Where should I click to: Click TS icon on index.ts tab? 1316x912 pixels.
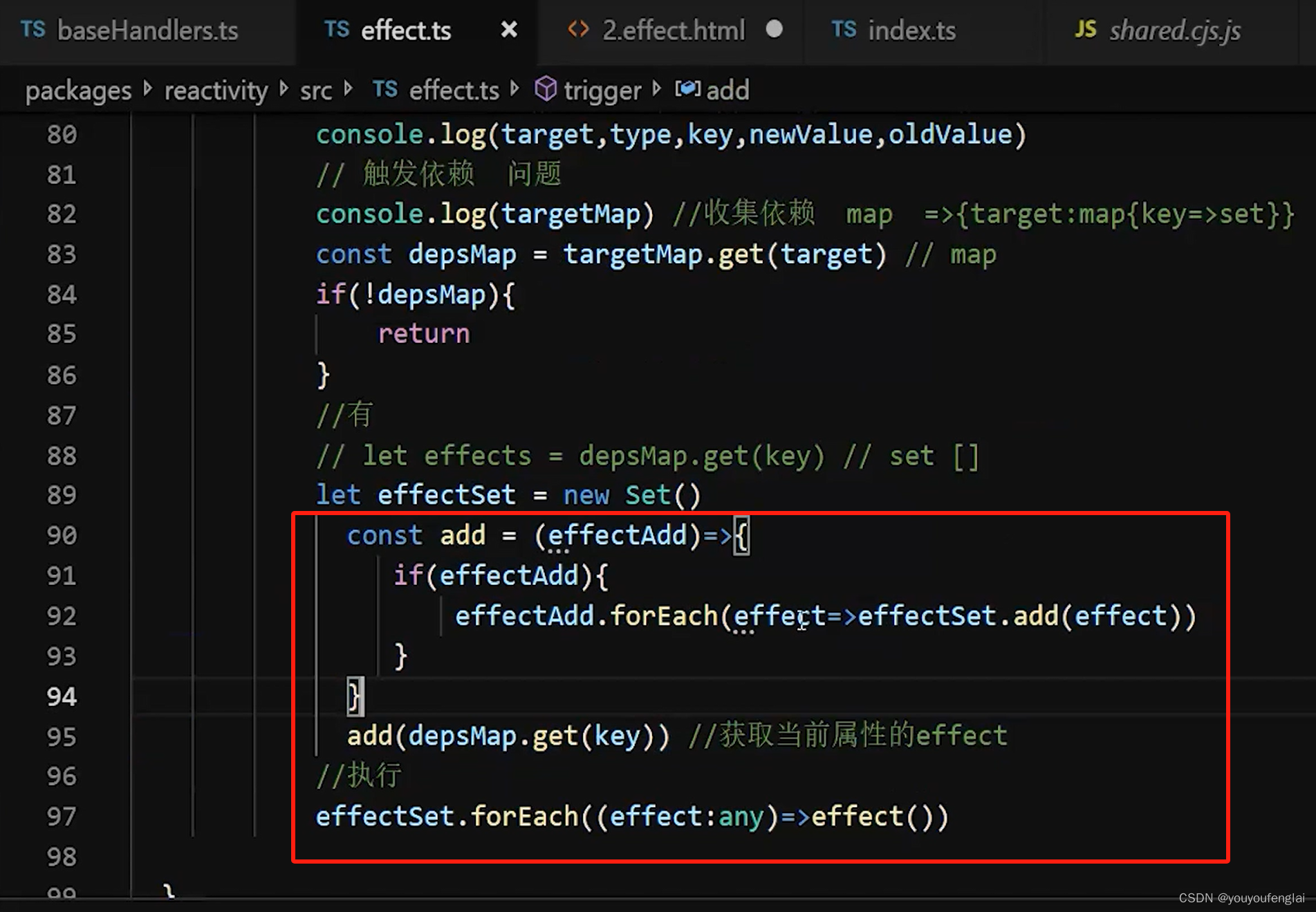[x=844, y=29]
